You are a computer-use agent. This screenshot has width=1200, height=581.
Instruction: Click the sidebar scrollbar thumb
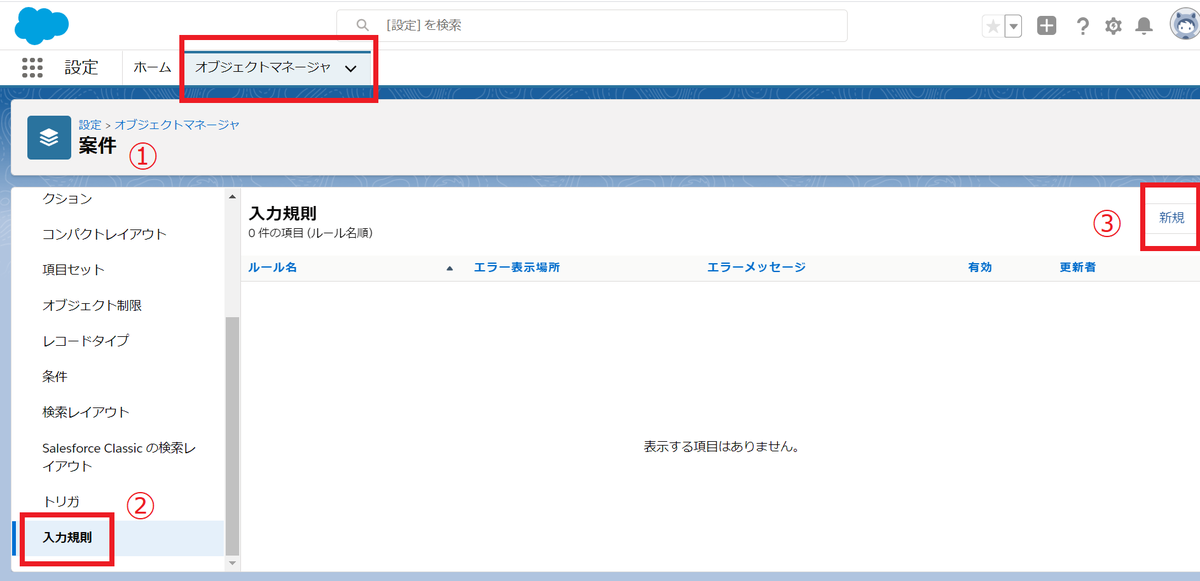click(x=233, y=435)
